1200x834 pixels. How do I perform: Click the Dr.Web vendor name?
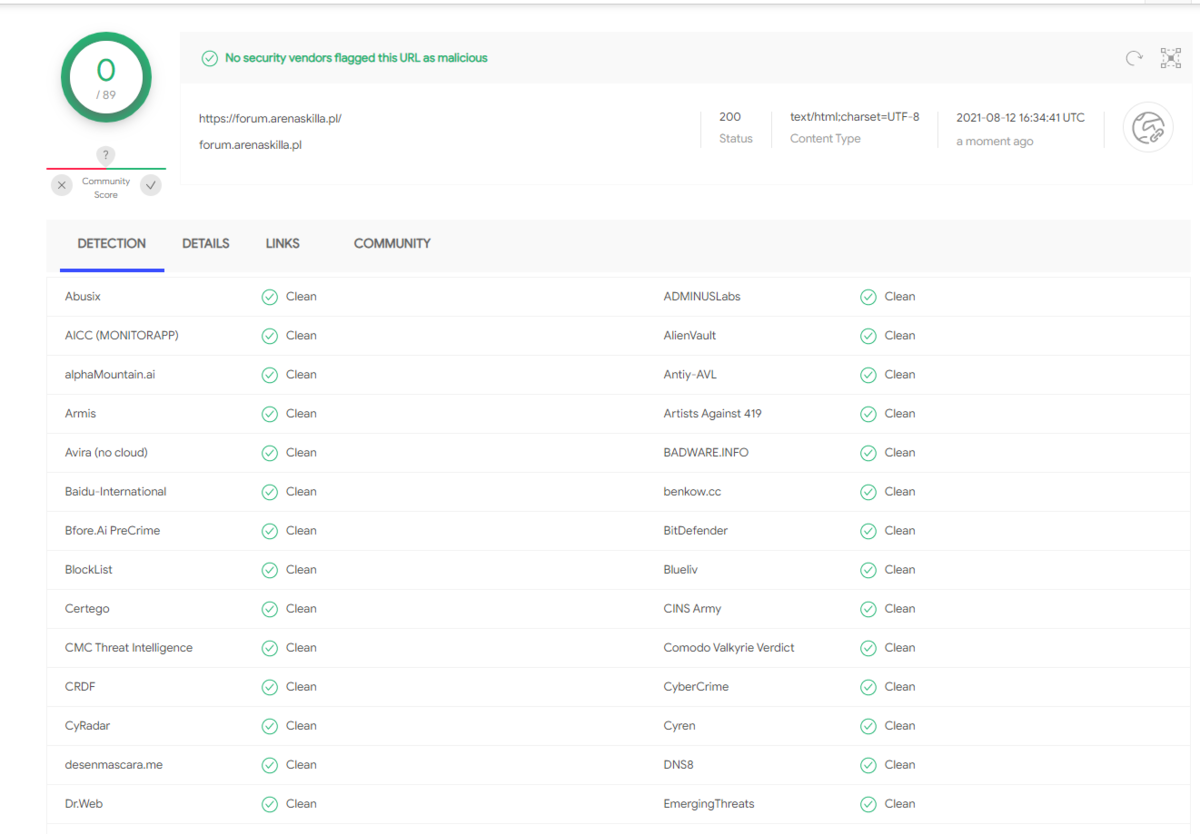click(86, 804)
